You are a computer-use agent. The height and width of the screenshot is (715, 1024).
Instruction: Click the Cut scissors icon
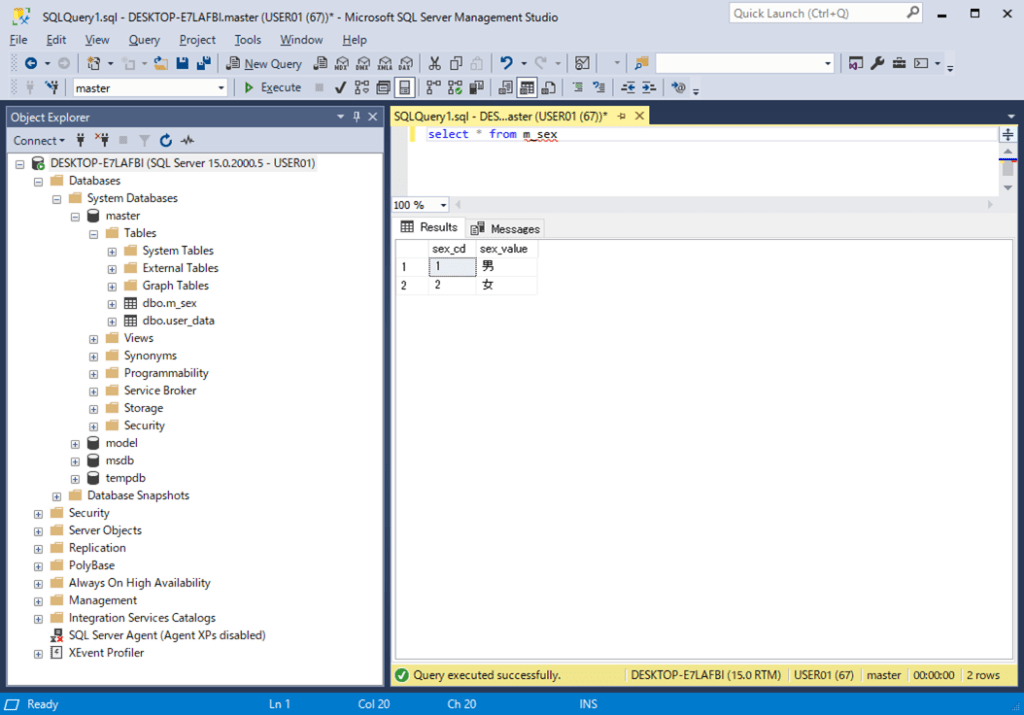tap(434, 63)
